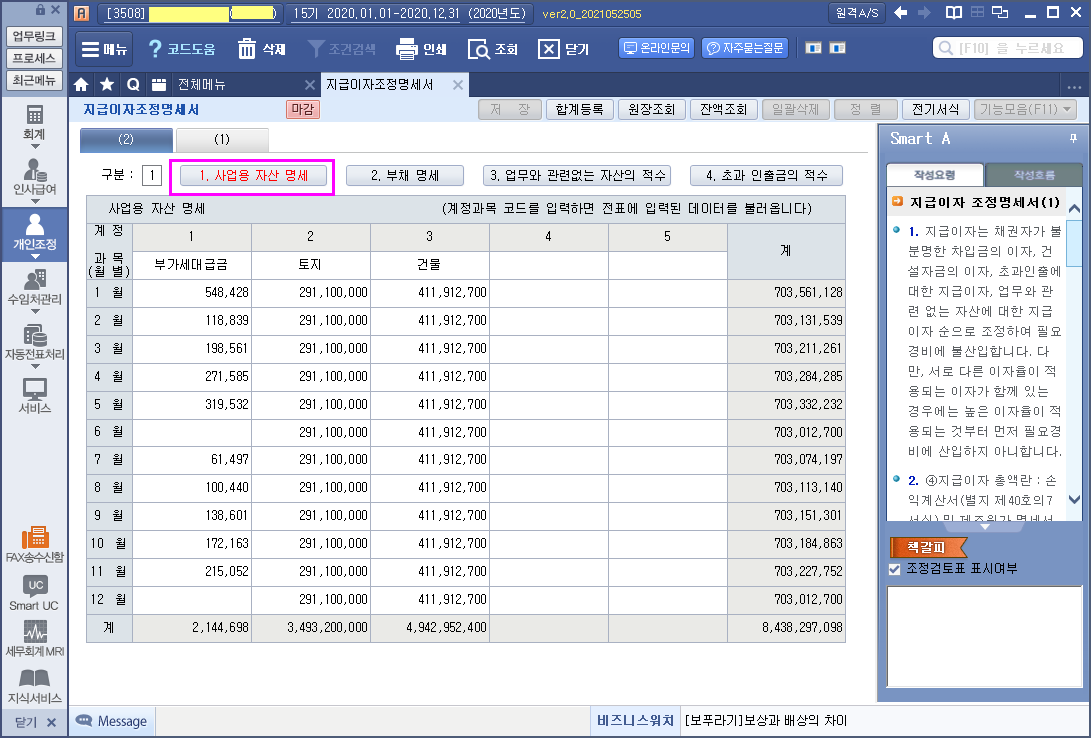Click the 잔액조회 button
The image size is (1091, 738).
722,110
